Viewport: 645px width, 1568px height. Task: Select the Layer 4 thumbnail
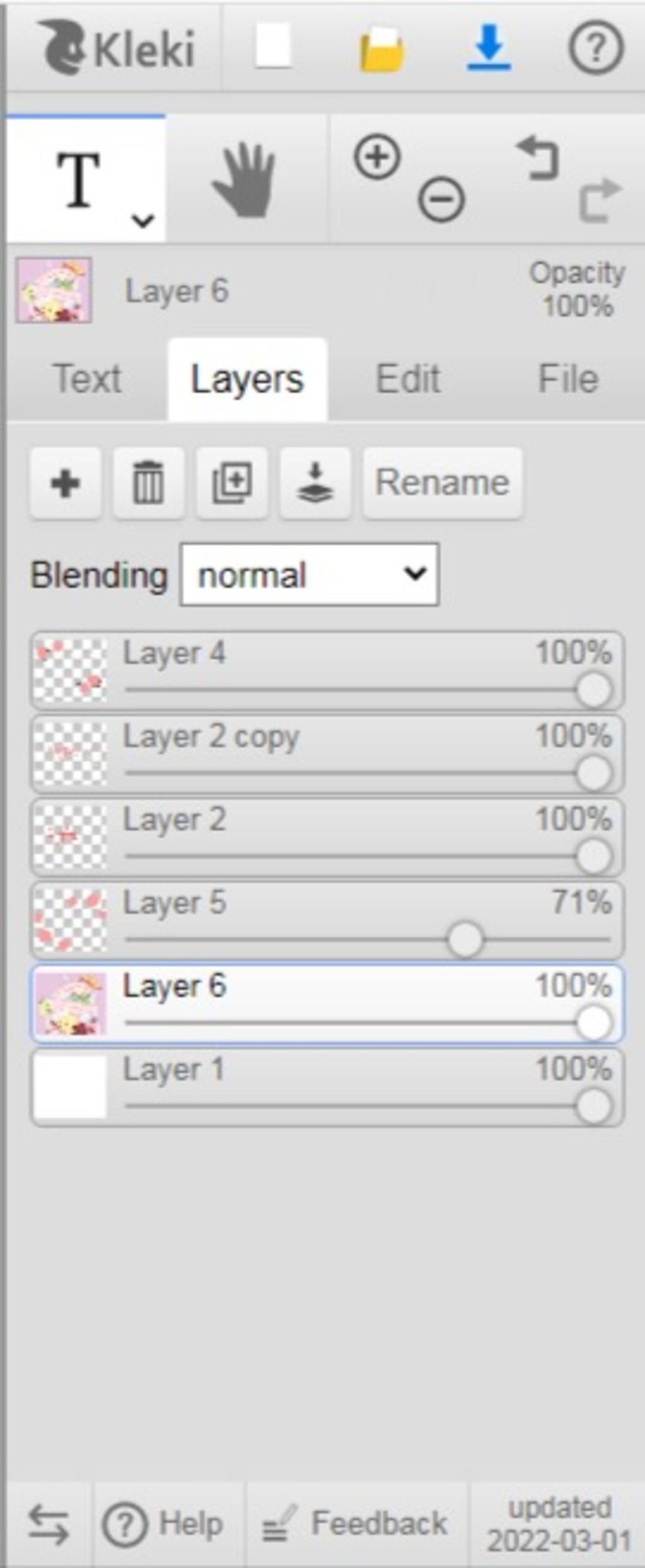70,671
